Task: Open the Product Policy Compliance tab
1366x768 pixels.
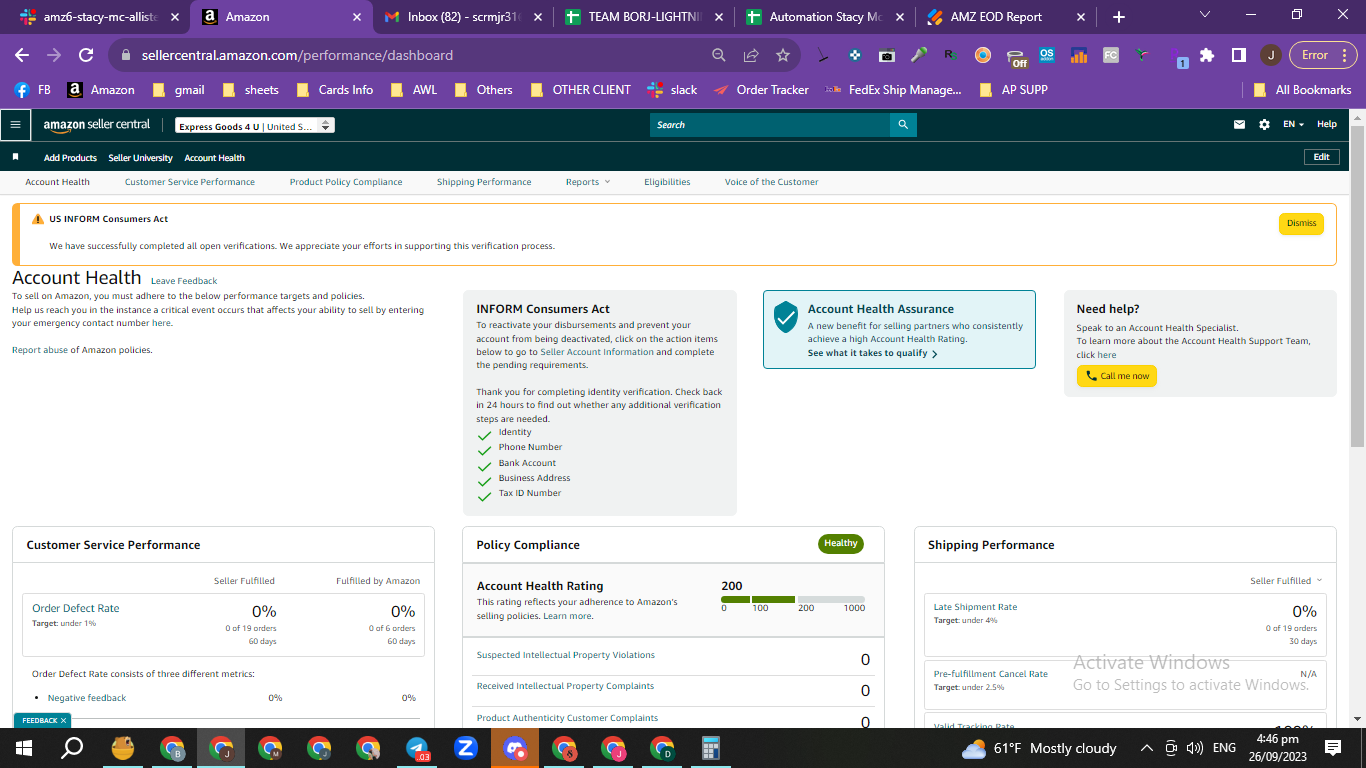Action: (x=346, y=182)
